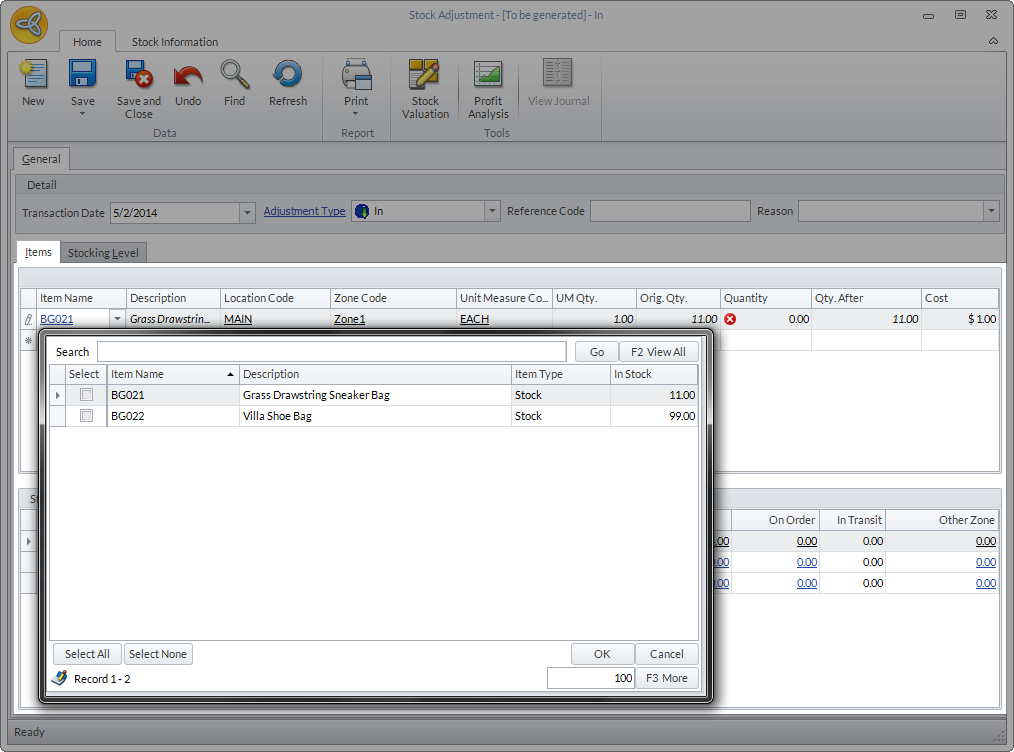Open the Find magnifier tool
The height and width of the screenshot is (752, 1014).
(x=234, y=76)
